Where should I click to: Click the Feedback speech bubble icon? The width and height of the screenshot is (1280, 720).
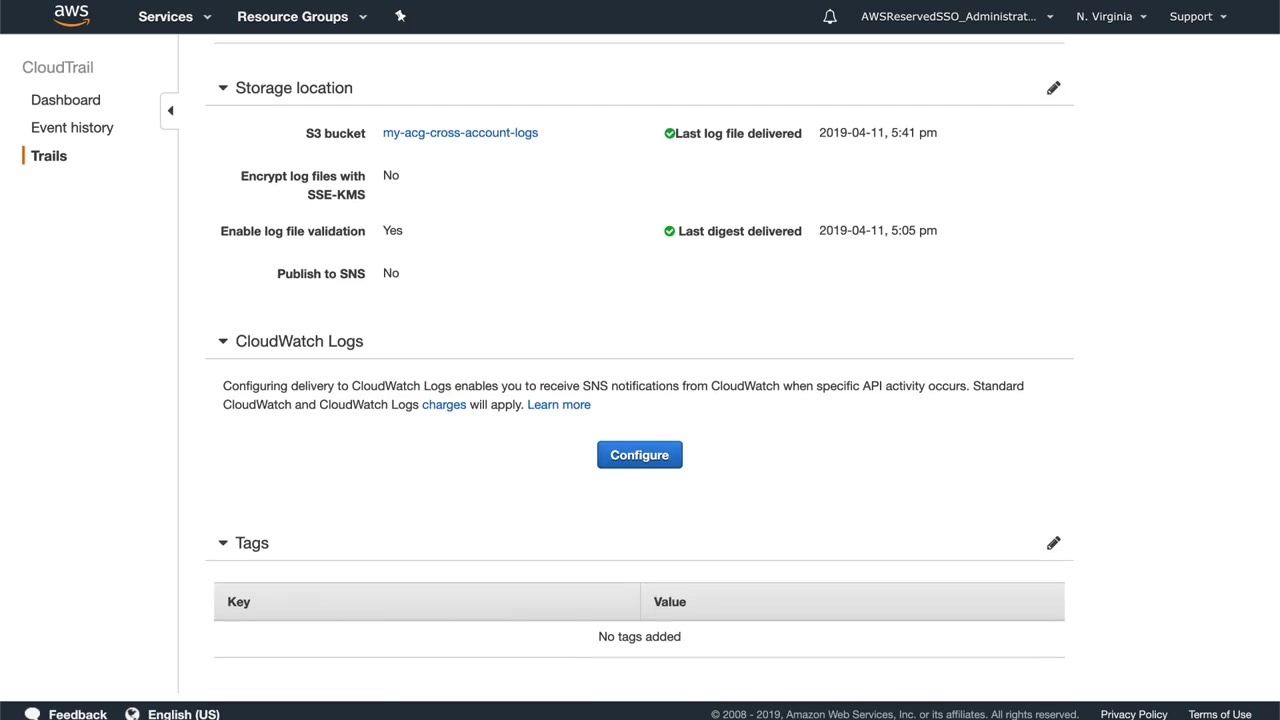click(x=32, y=714)
